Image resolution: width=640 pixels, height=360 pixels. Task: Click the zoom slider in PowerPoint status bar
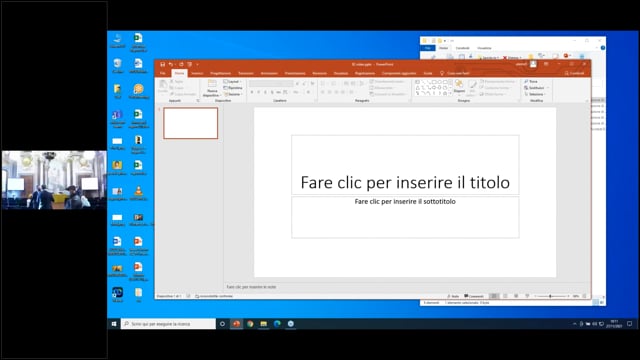click(x=551, y=296)
